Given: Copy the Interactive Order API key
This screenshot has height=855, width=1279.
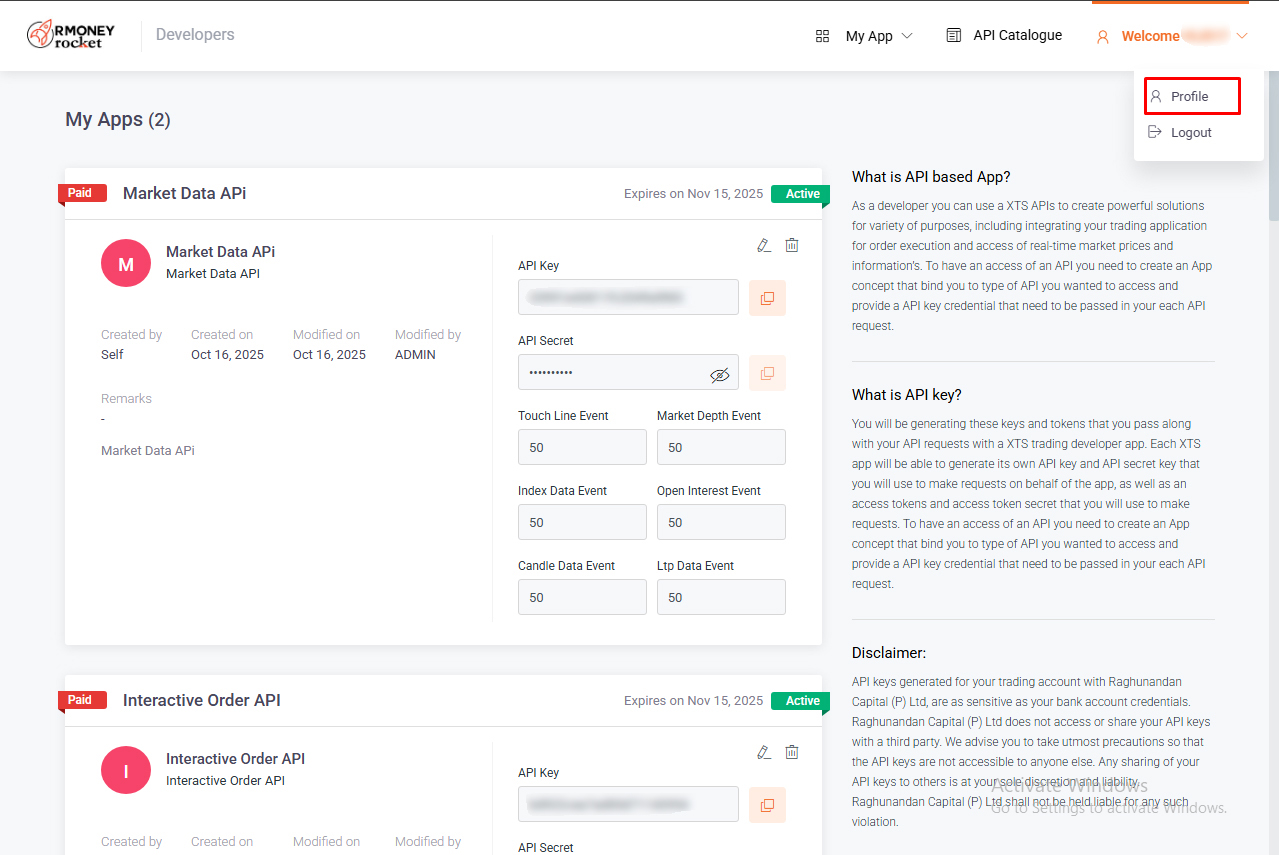Looking at the screenshot, I should pyautogui.click(x=767, y=805).
